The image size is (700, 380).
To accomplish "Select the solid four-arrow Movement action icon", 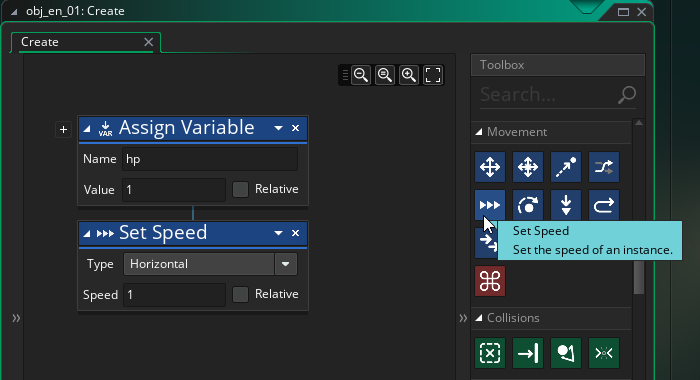I will pos(490,167).
